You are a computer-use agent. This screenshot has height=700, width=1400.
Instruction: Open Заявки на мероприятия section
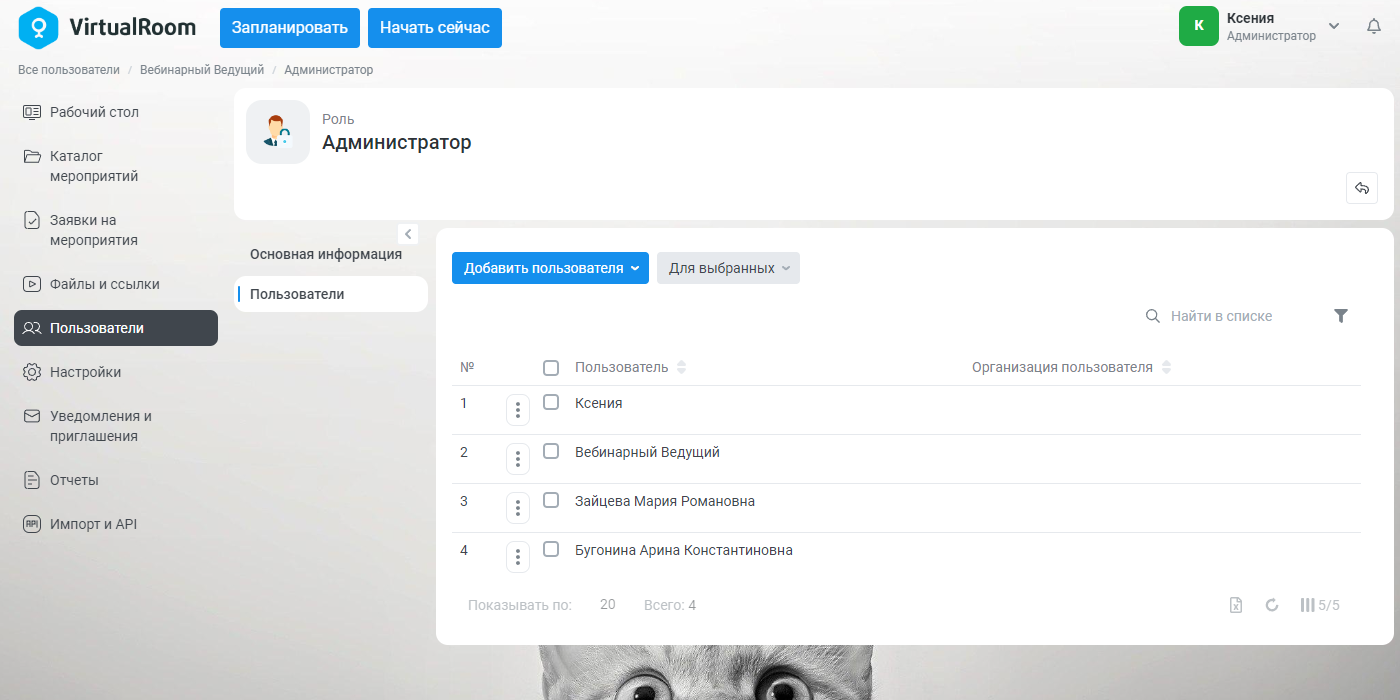(116, 230)
